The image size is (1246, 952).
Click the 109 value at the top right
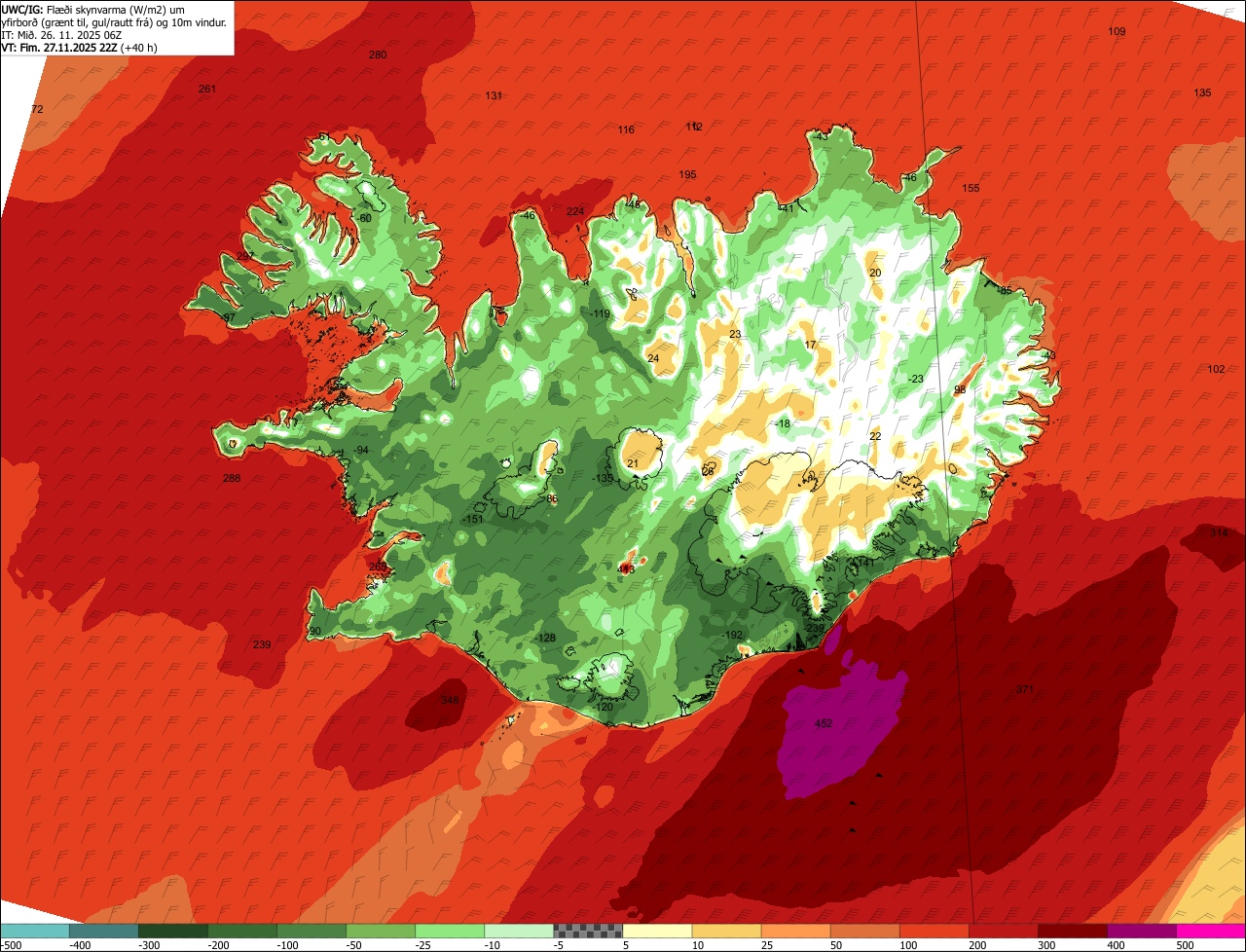tap(1117, 32)
